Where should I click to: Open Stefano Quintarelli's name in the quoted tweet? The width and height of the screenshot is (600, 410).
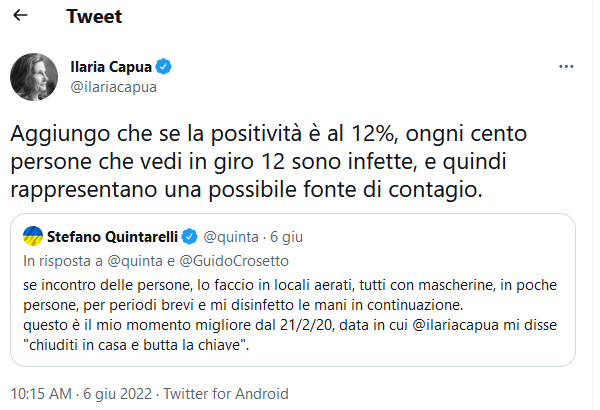pyautogui.click(x=109, y=236)
